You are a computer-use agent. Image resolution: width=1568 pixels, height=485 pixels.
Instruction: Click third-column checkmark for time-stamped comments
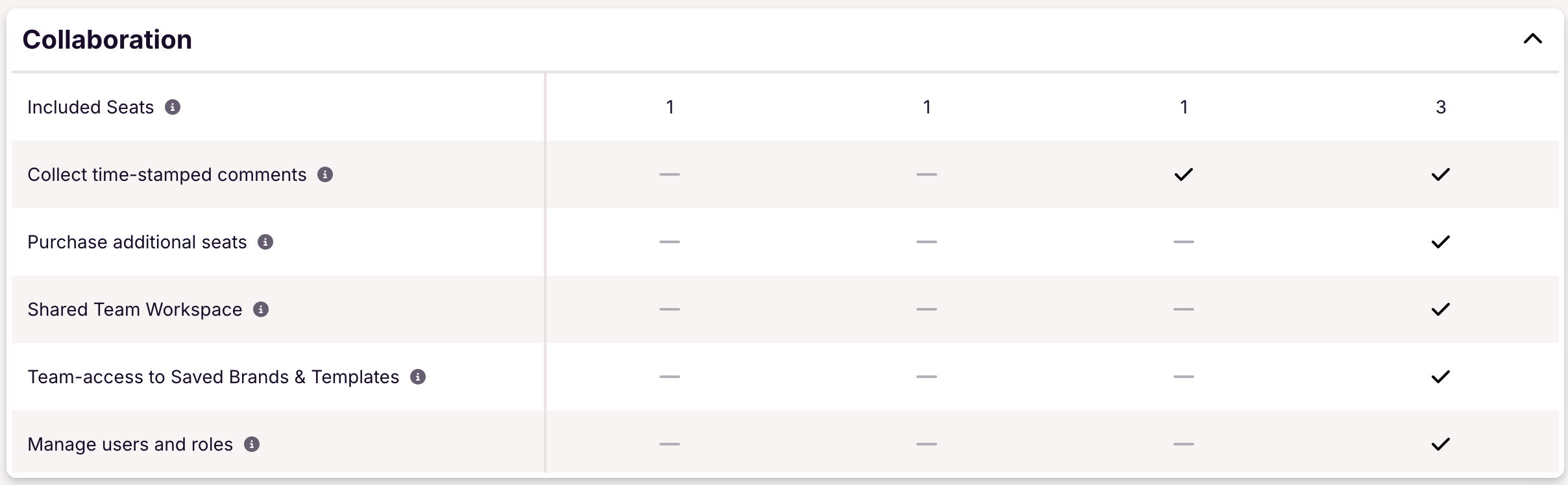(x=1184, y=174)
